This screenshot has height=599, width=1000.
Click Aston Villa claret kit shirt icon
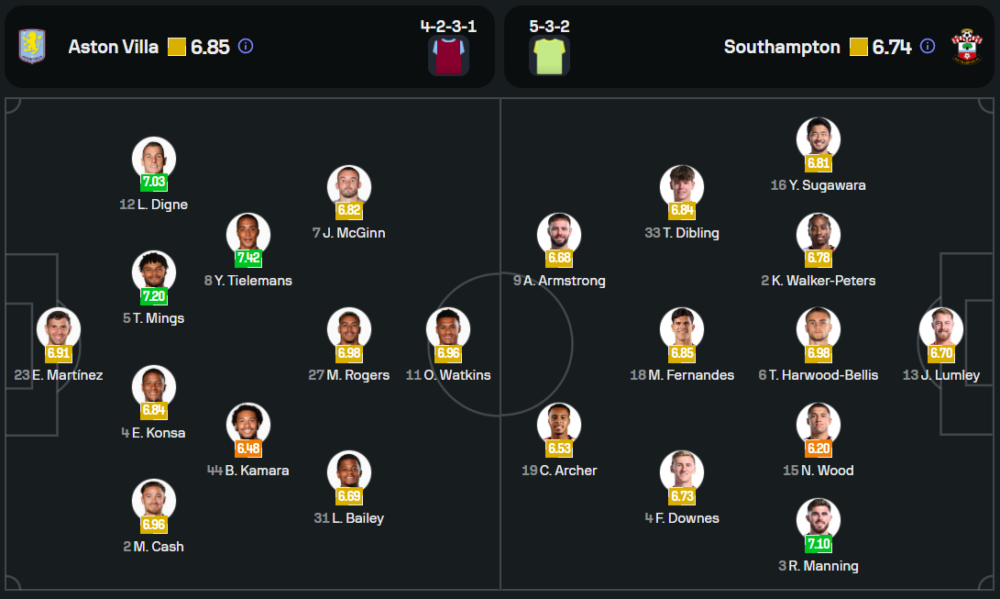448,56
